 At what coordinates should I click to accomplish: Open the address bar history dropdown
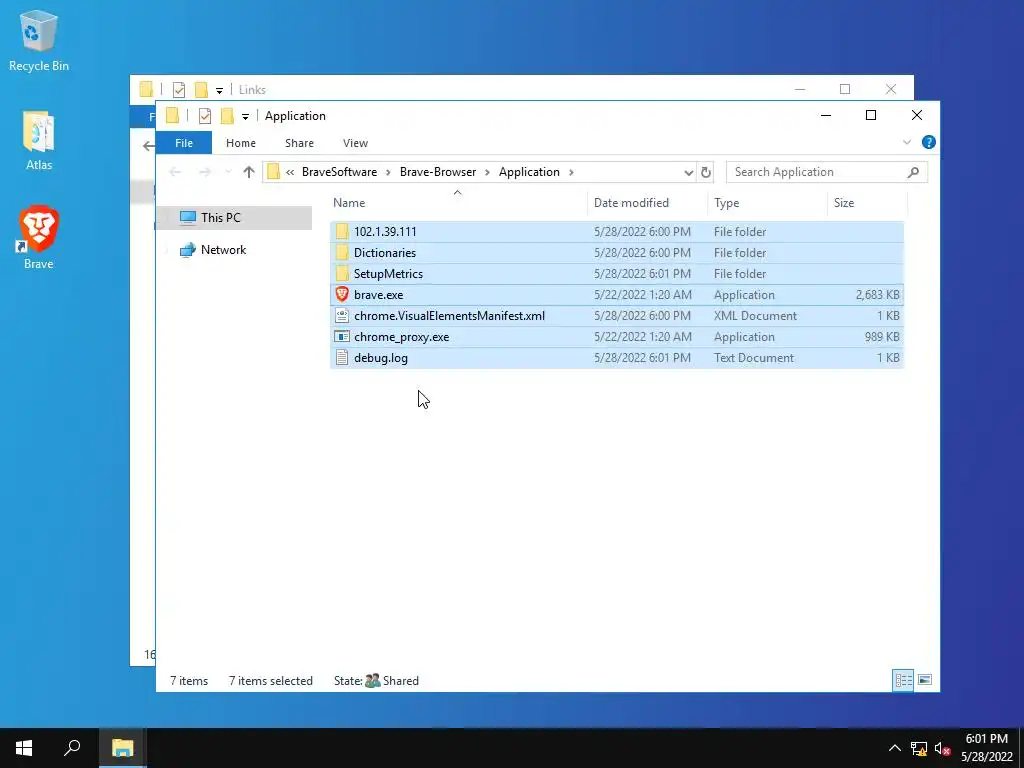click(x=688, y=172)
